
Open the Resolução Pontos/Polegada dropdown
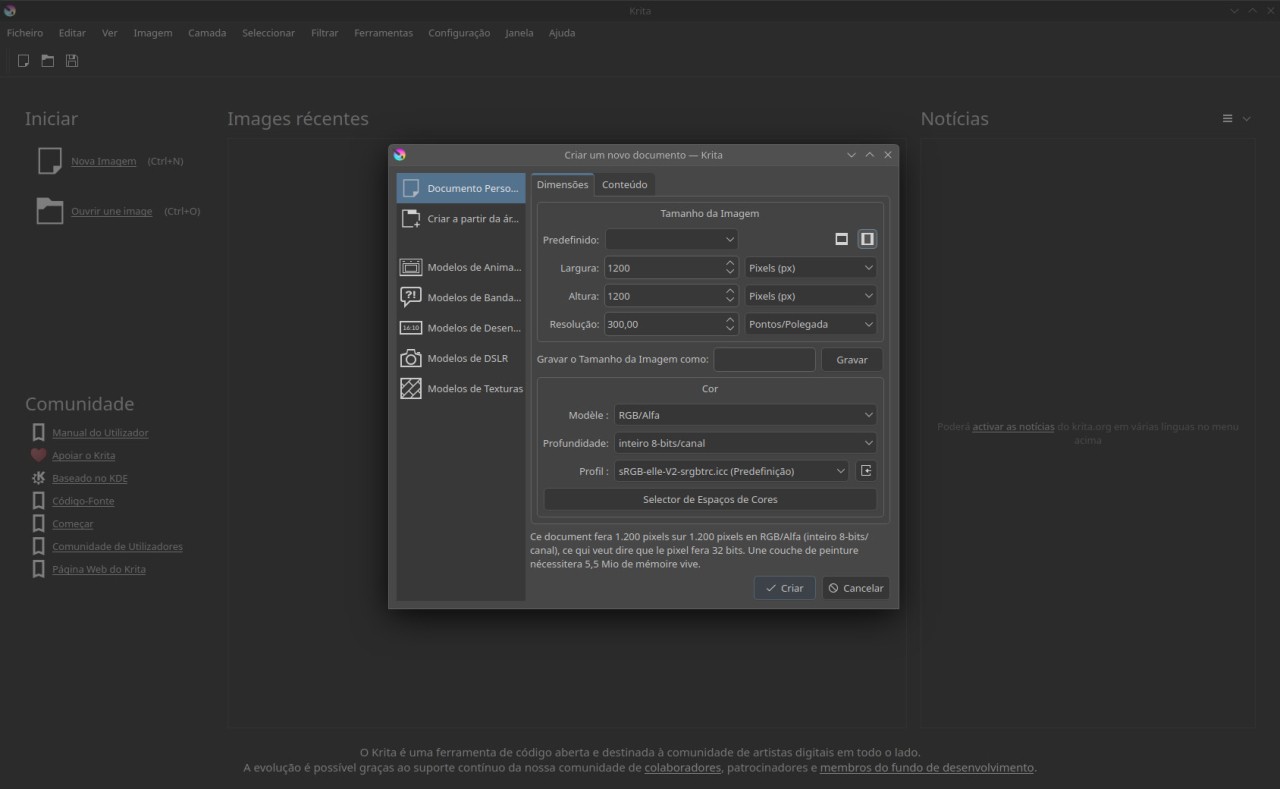(811, 324)
